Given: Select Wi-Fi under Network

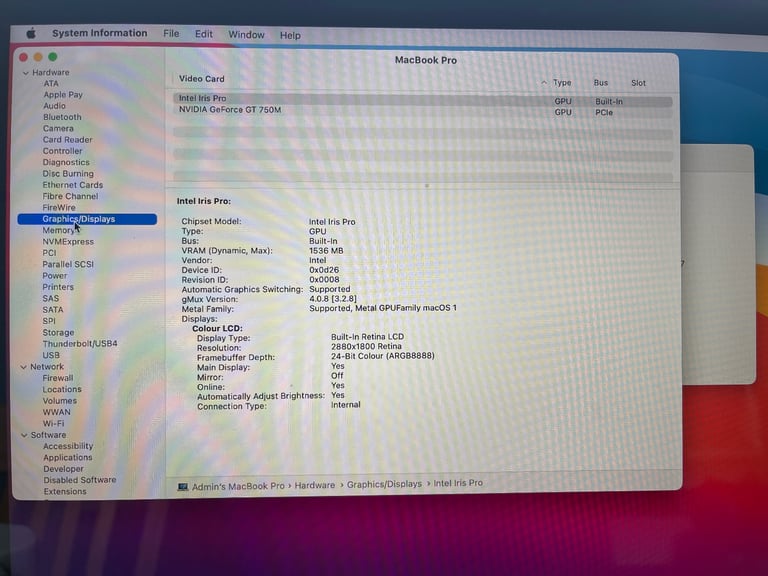Looking at the screenshot, I should 53,424.
